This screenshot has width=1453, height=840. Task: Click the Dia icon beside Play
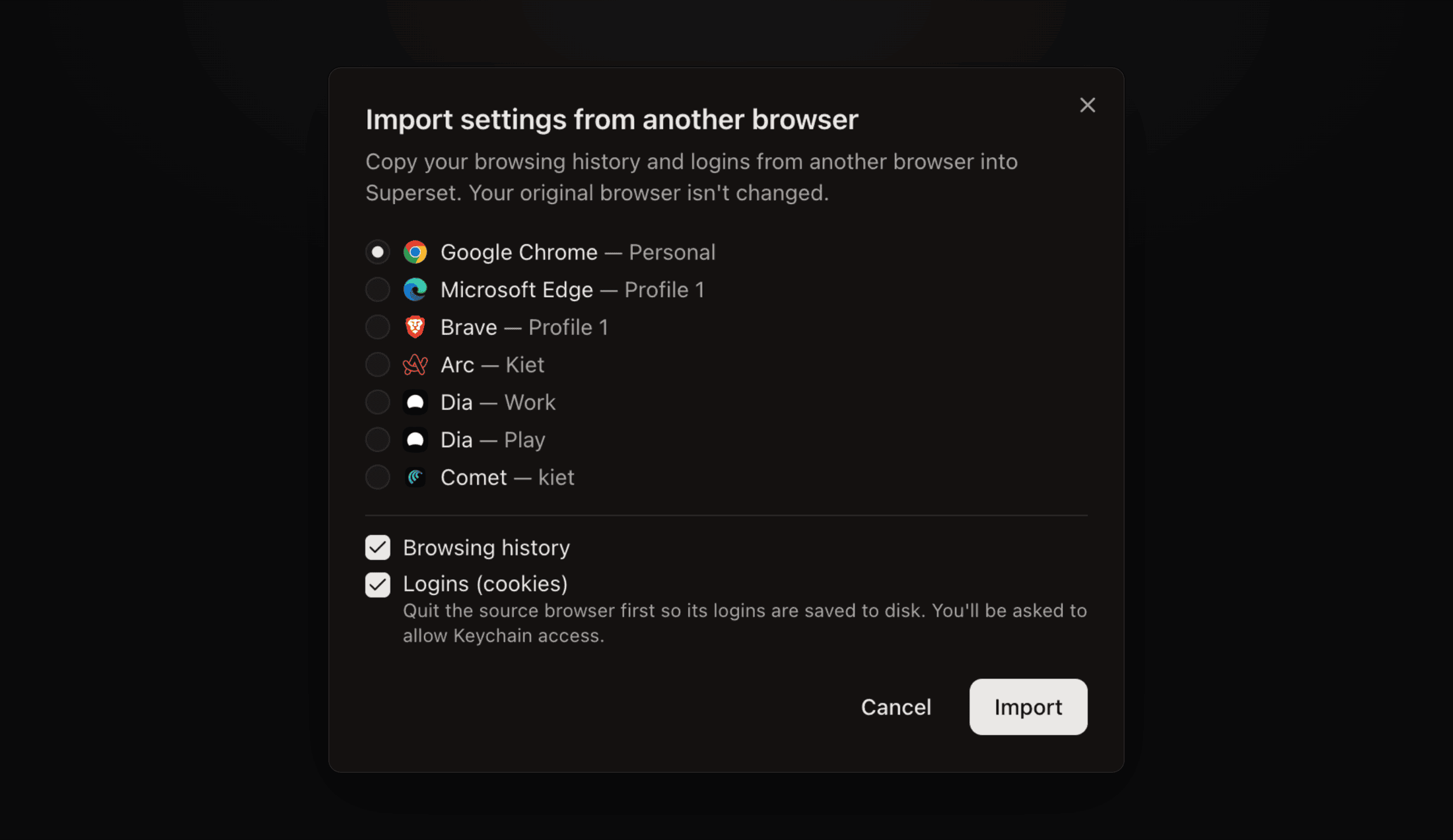[x=415, y=440]
